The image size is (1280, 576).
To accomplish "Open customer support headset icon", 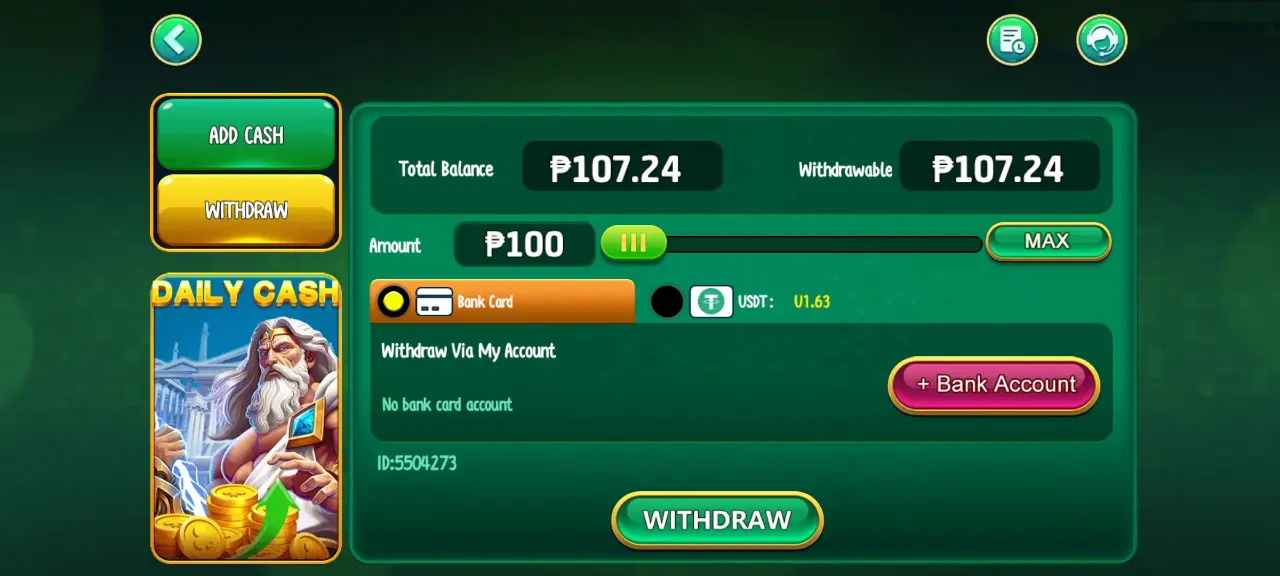I will [1102, 40].
